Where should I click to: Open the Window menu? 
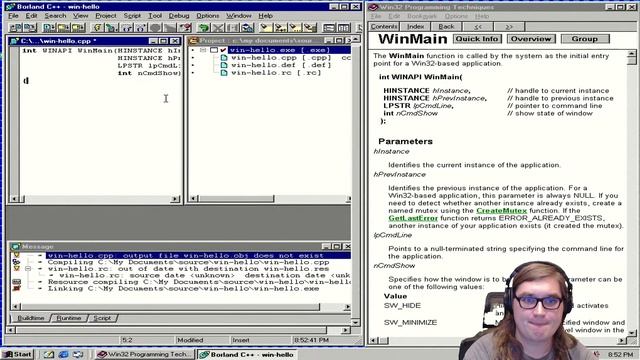239,16
